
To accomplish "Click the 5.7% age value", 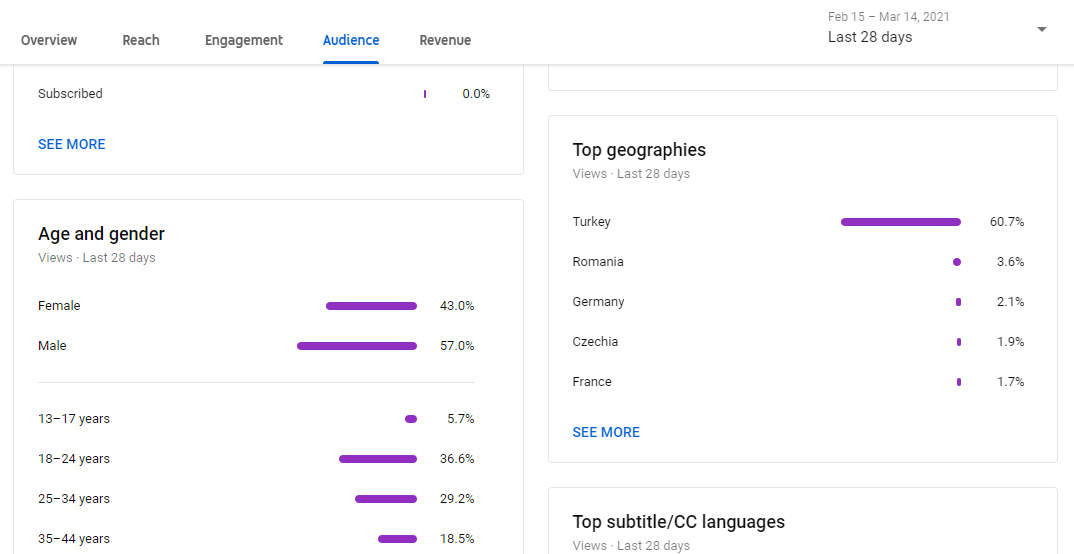I will tap(461, 419).
